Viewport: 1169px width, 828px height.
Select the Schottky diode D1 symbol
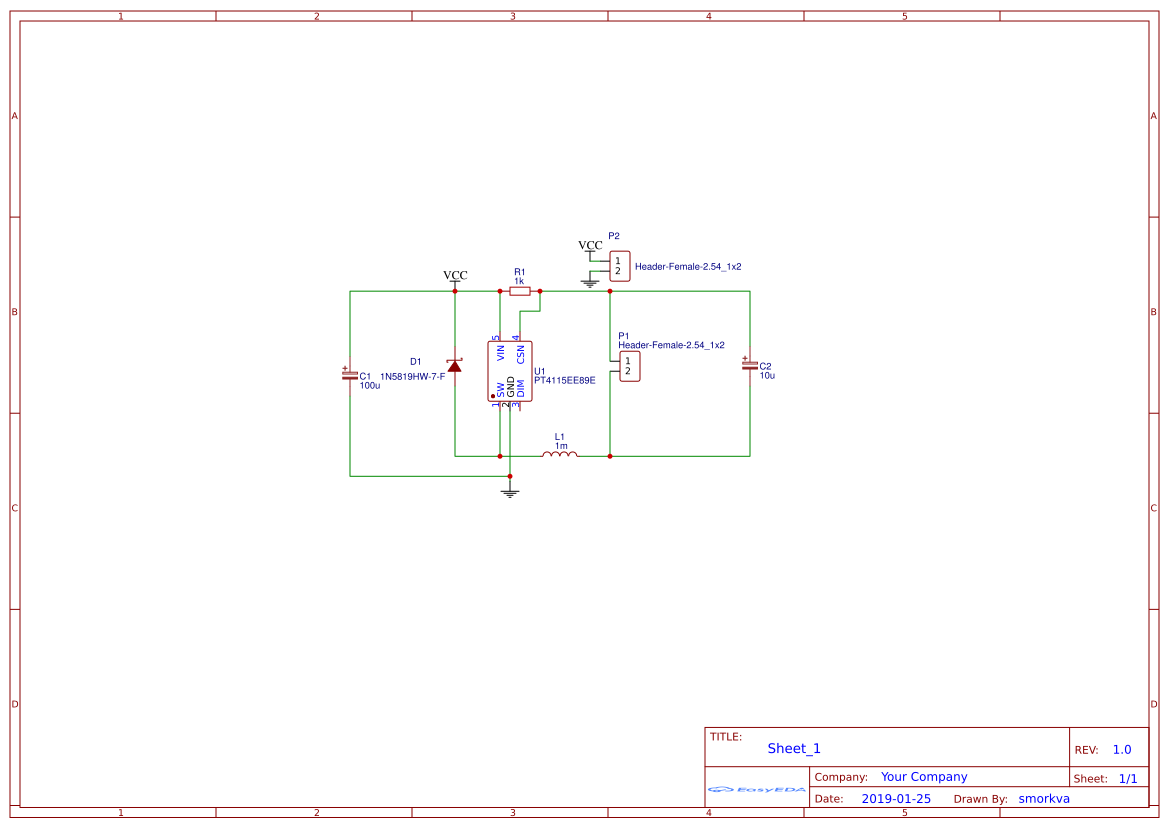(455, 367)
